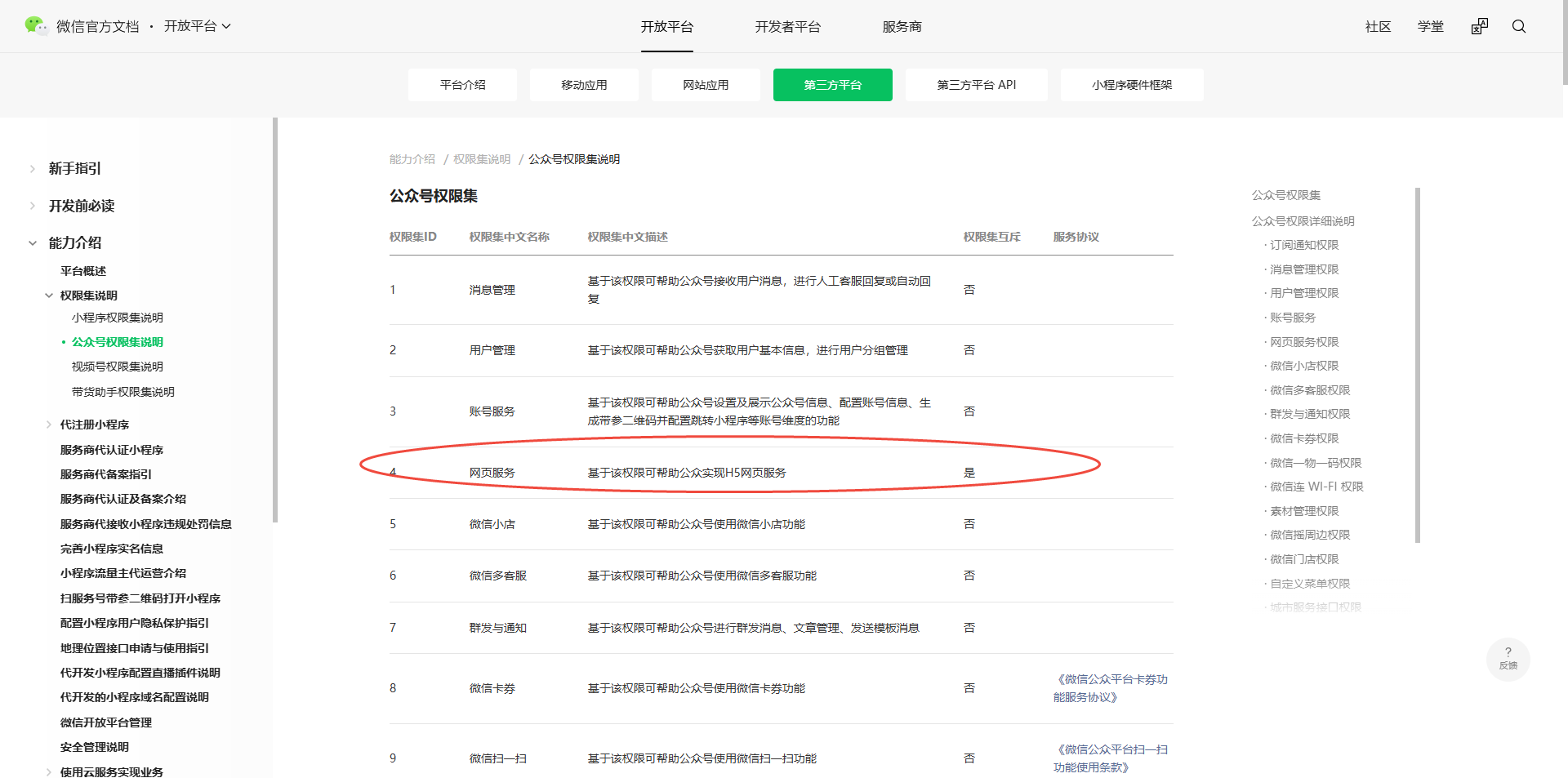Viewport: 1568px width, 778px height.
Task: Jump to 公众号权限集 in page outline
Action: pyautogui.click(x=1286, y=195)
